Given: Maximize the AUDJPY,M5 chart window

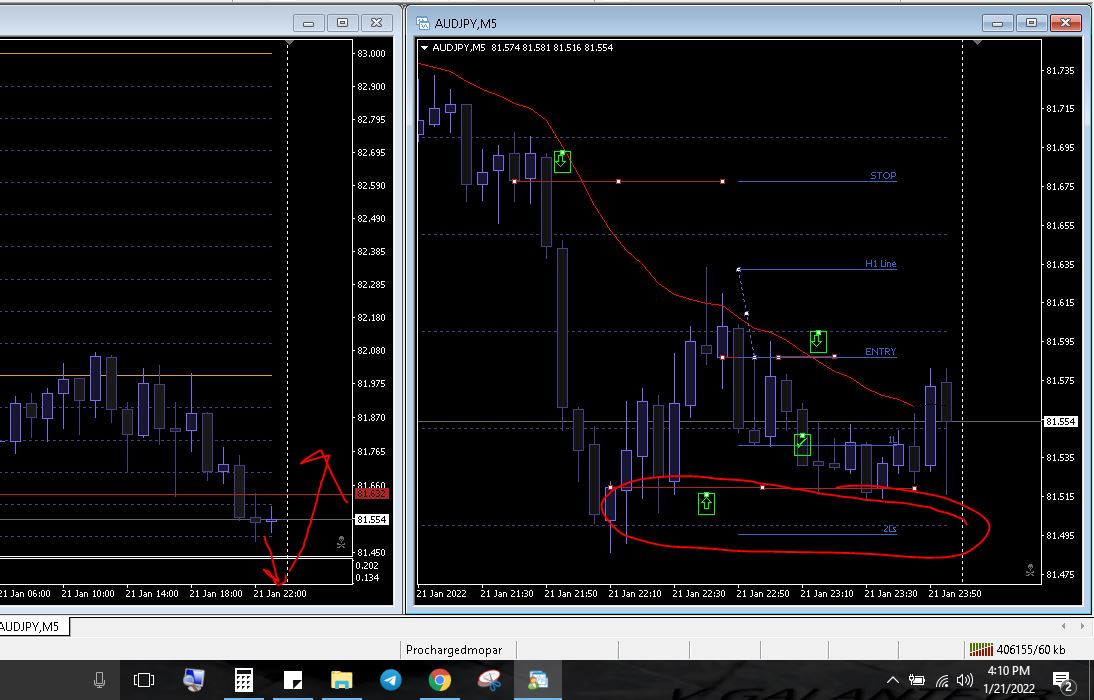Looking at the screenshot, I should click(1031, 23).
